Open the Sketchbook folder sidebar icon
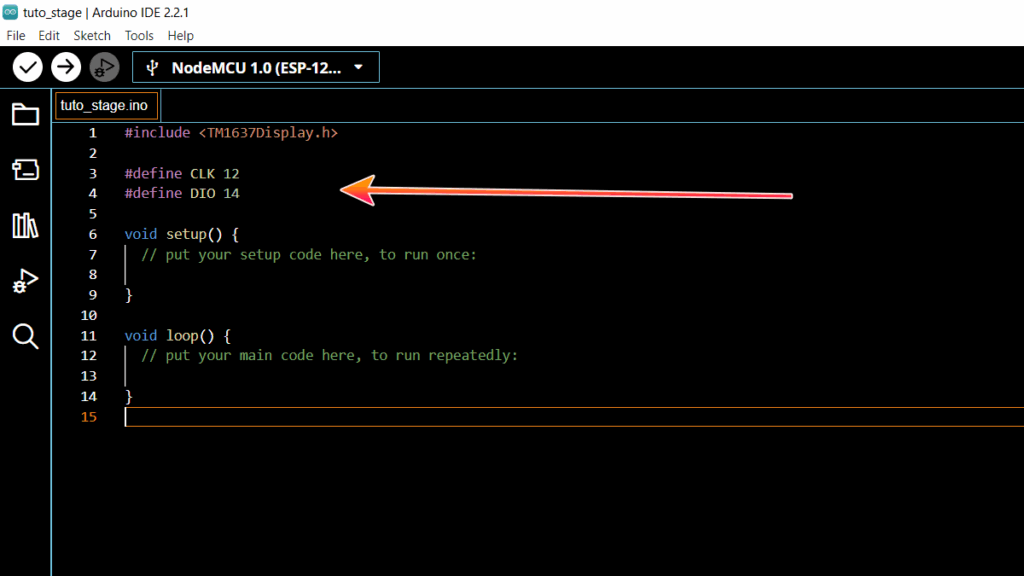The height and width of the screenshot is (576, 1024). point(25,115)
